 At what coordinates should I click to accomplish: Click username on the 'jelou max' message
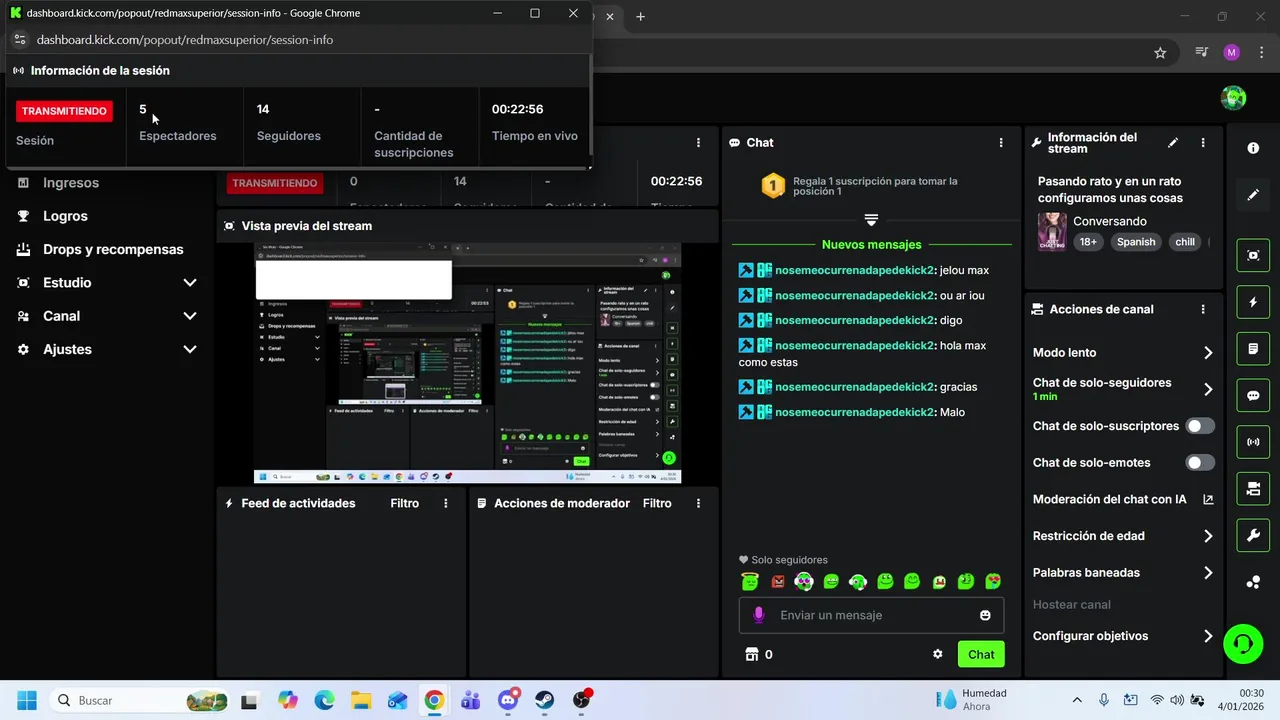click(x=855, y=270)
